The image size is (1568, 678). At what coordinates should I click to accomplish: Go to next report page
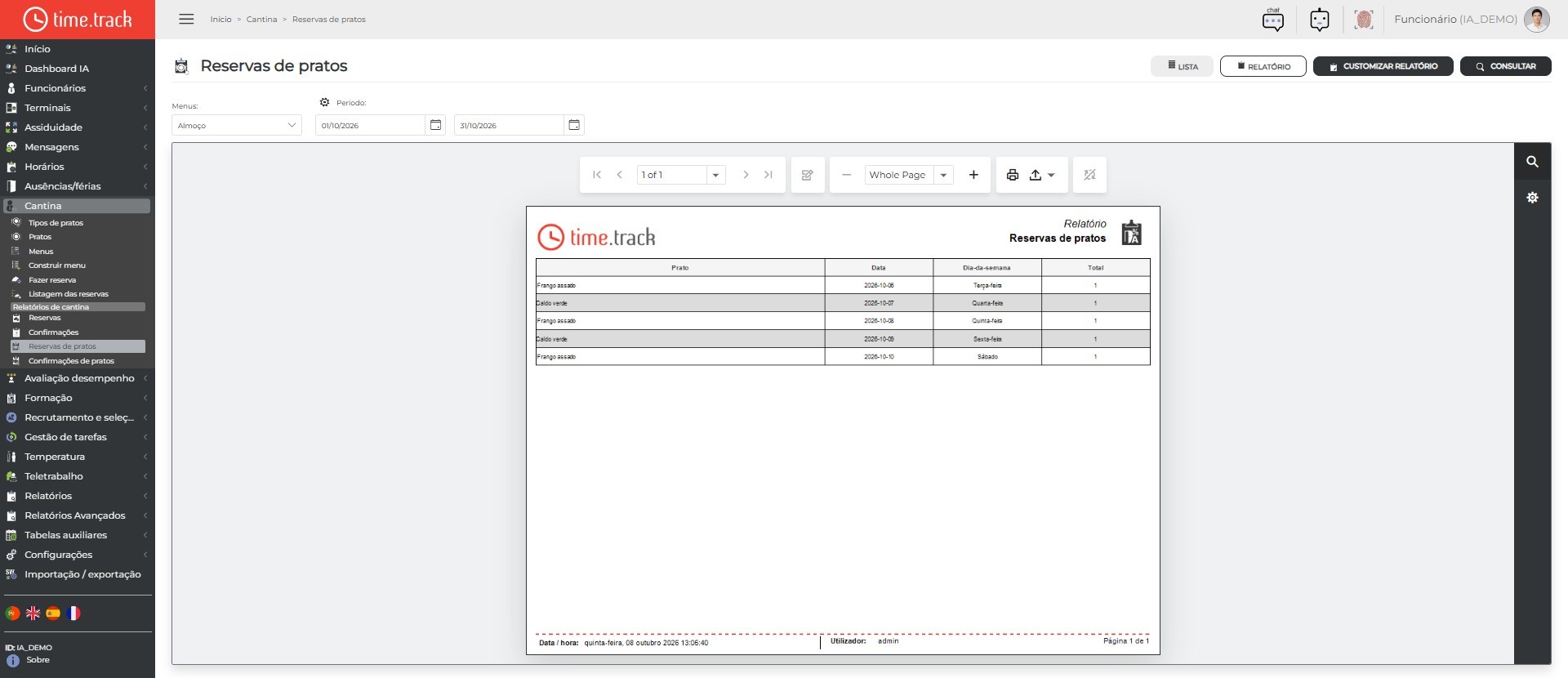click(746, 175)
